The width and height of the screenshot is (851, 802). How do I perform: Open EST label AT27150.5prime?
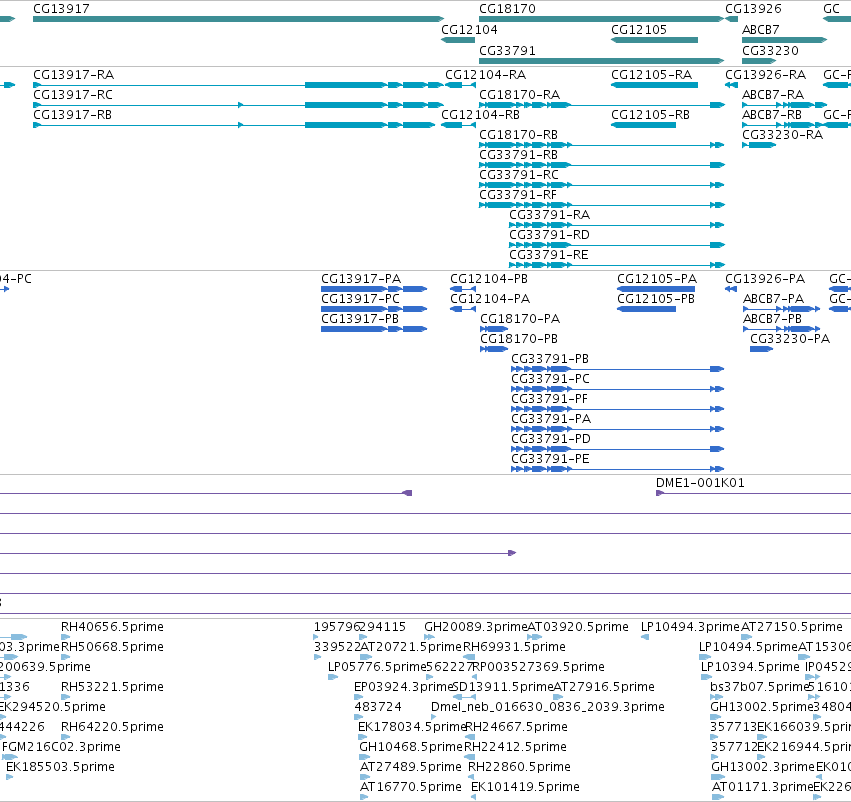792,627
